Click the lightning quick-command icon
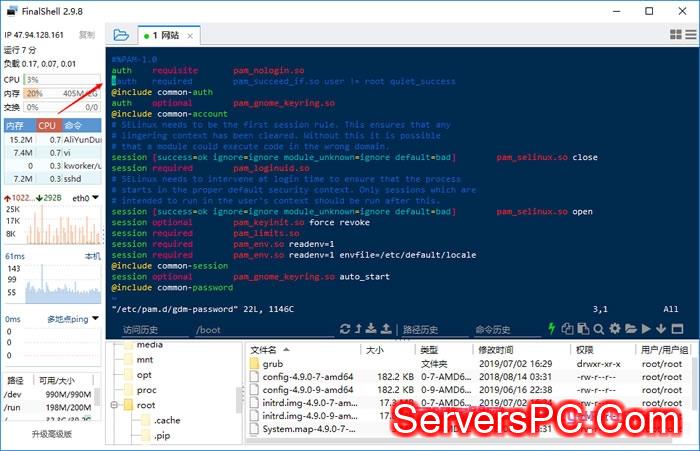 (552, 329)
